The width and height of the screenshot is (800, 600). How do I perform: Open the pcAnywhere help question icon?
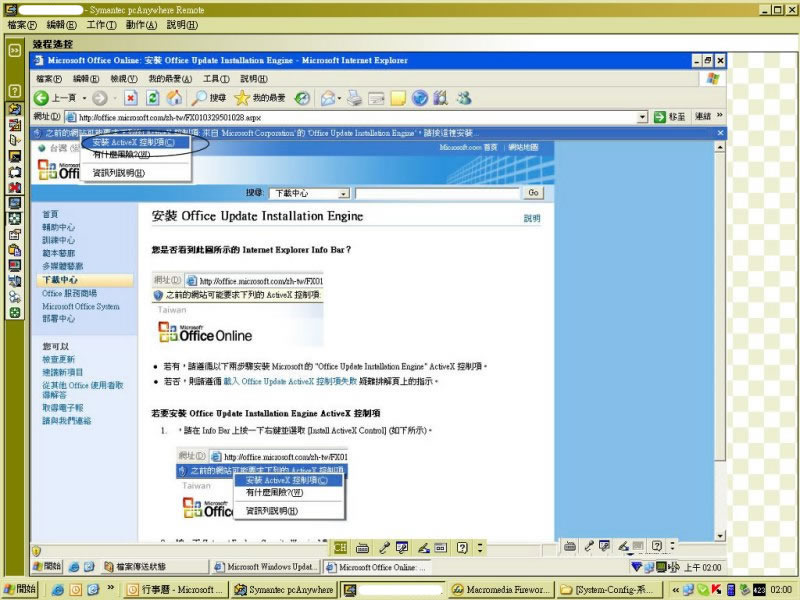pos(15,91)
